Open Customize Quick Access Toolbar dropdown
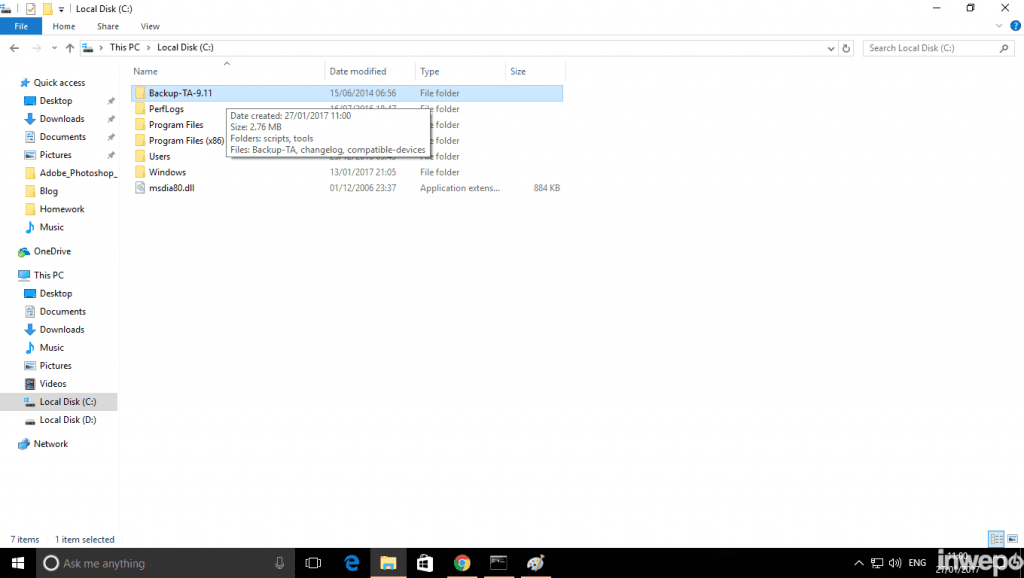 pyautogui.click(x=61, y=9)
